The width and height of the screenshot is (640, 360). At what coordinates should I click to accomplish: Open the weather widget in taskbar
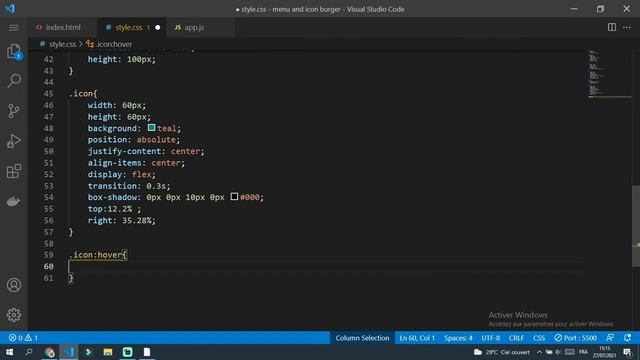coord(502,352)
